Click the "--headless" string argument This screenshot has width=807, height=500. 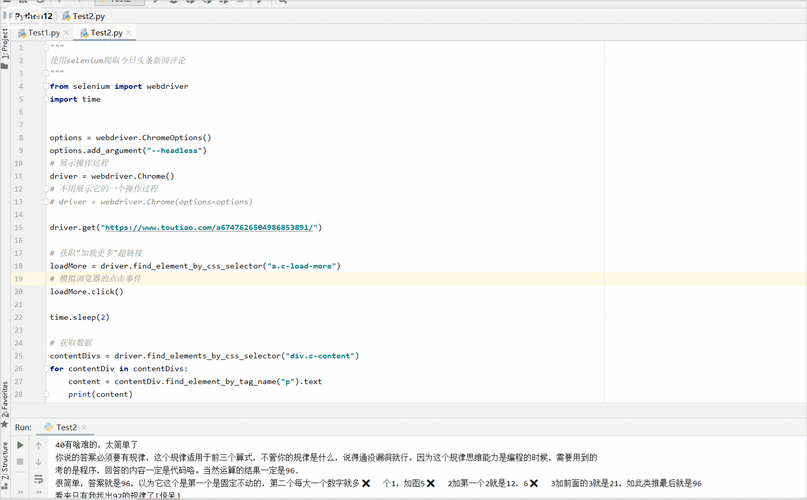174,150
